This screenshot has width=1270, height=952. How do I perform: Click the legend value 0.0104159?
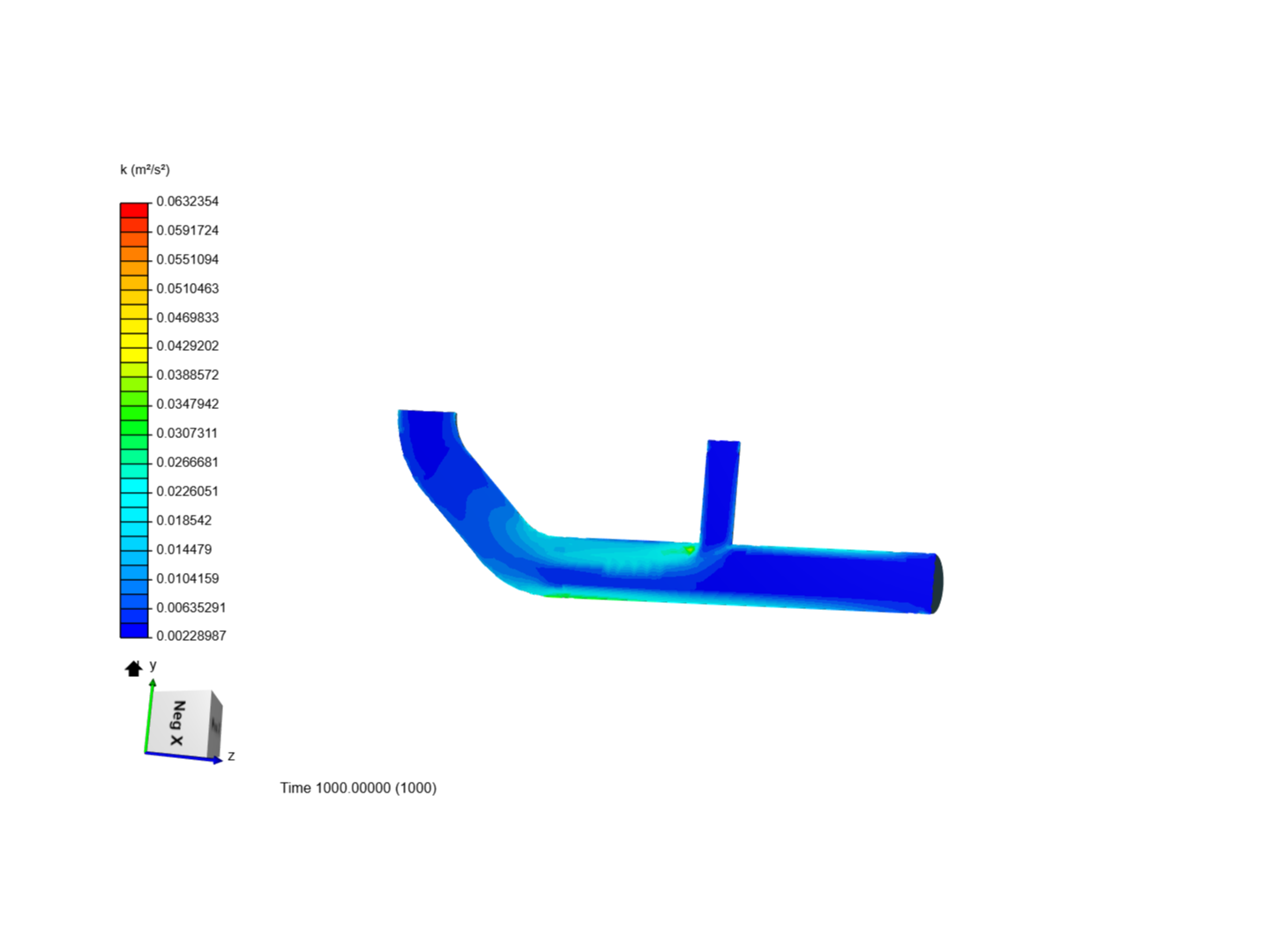coord(188,578)
